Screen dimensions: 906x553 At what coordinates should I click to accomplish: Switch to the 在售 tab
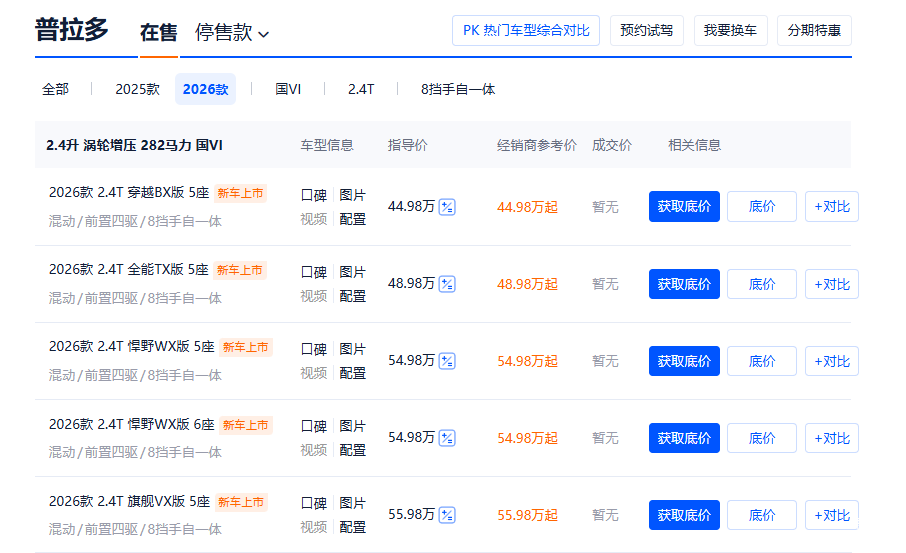click(158, 32)
